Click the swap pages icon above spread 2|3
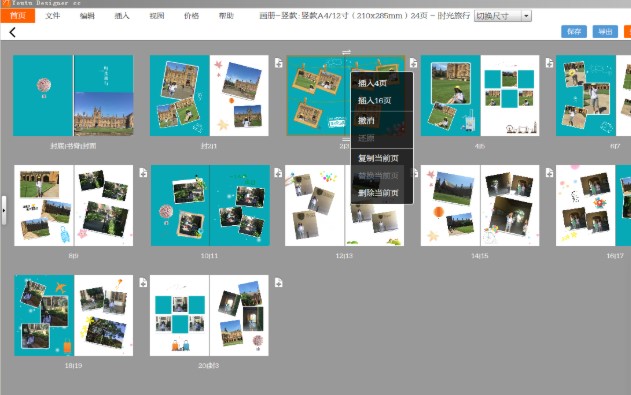Viewport: 631px width, 395px height. click(346, 52)
